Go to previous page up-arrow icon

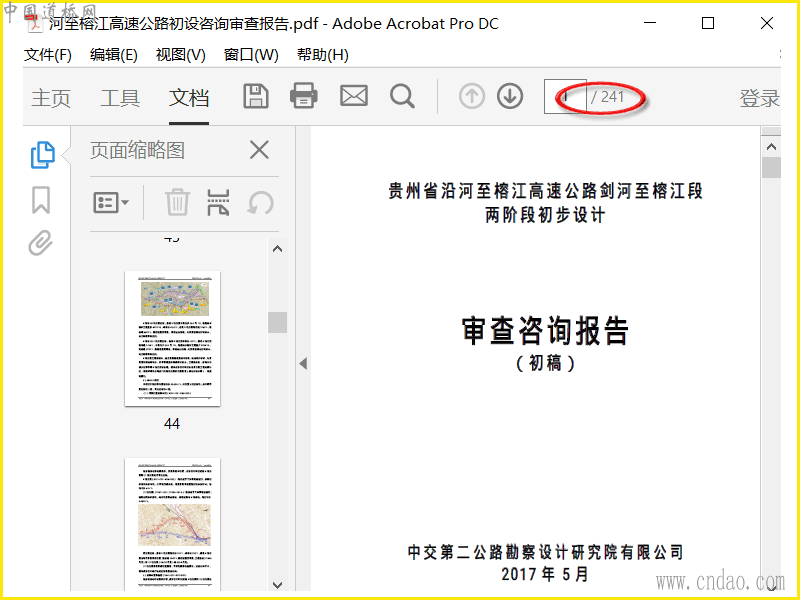point(471,96)
